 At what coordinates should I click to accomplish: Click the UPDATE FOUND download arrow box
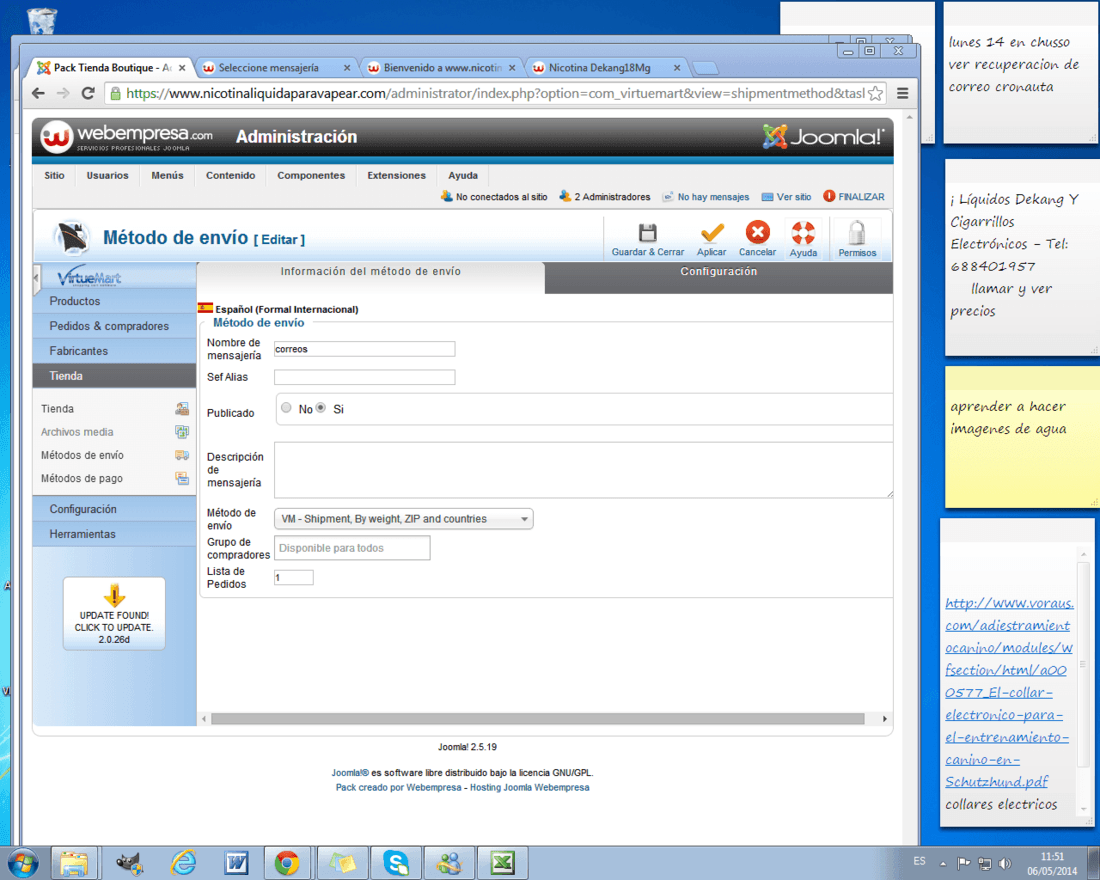pyautogui.click(x=114, y=613)
